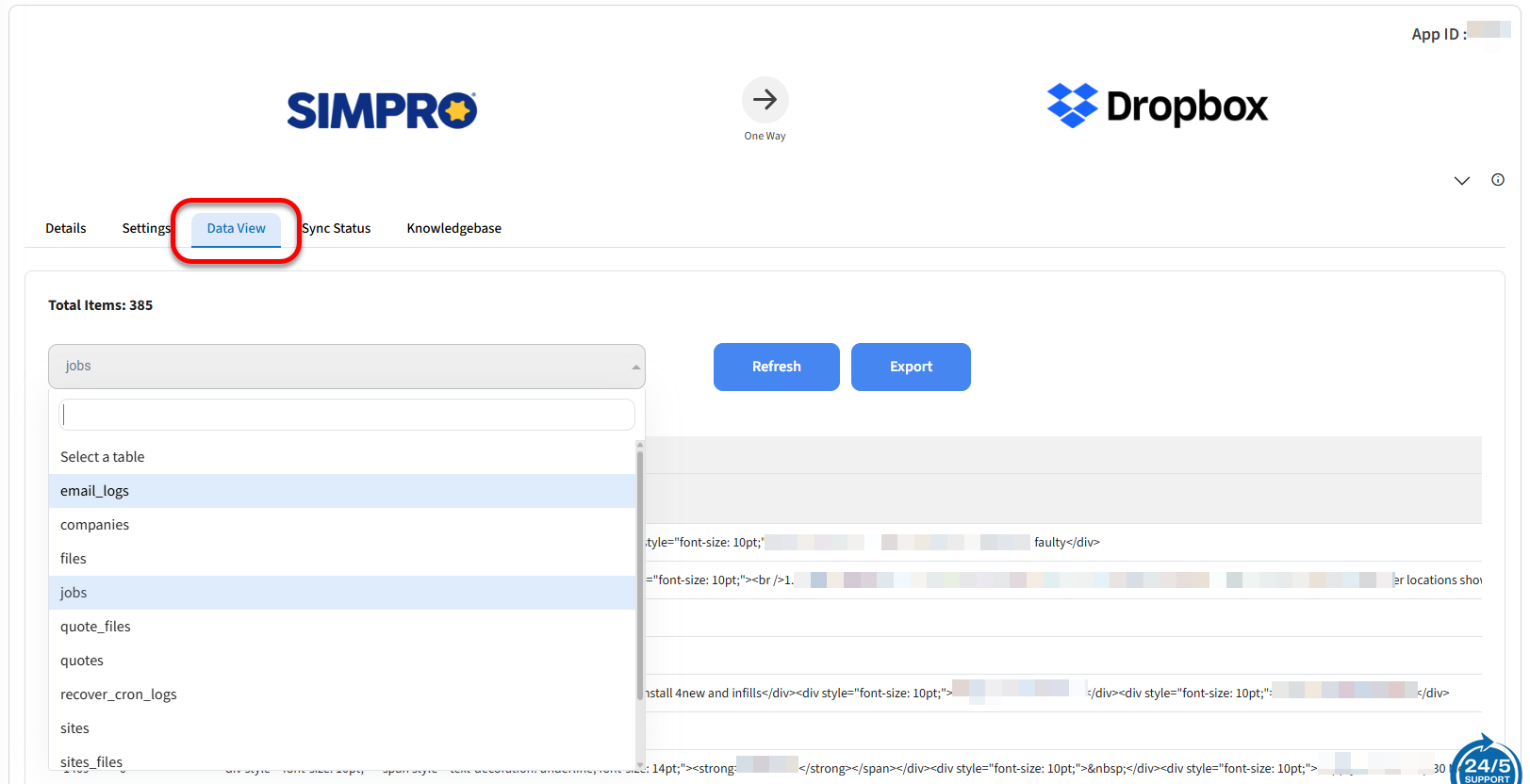Click the info circle icon
1530x784 pixels.
pyautogui.click(x=1497, y=180)
